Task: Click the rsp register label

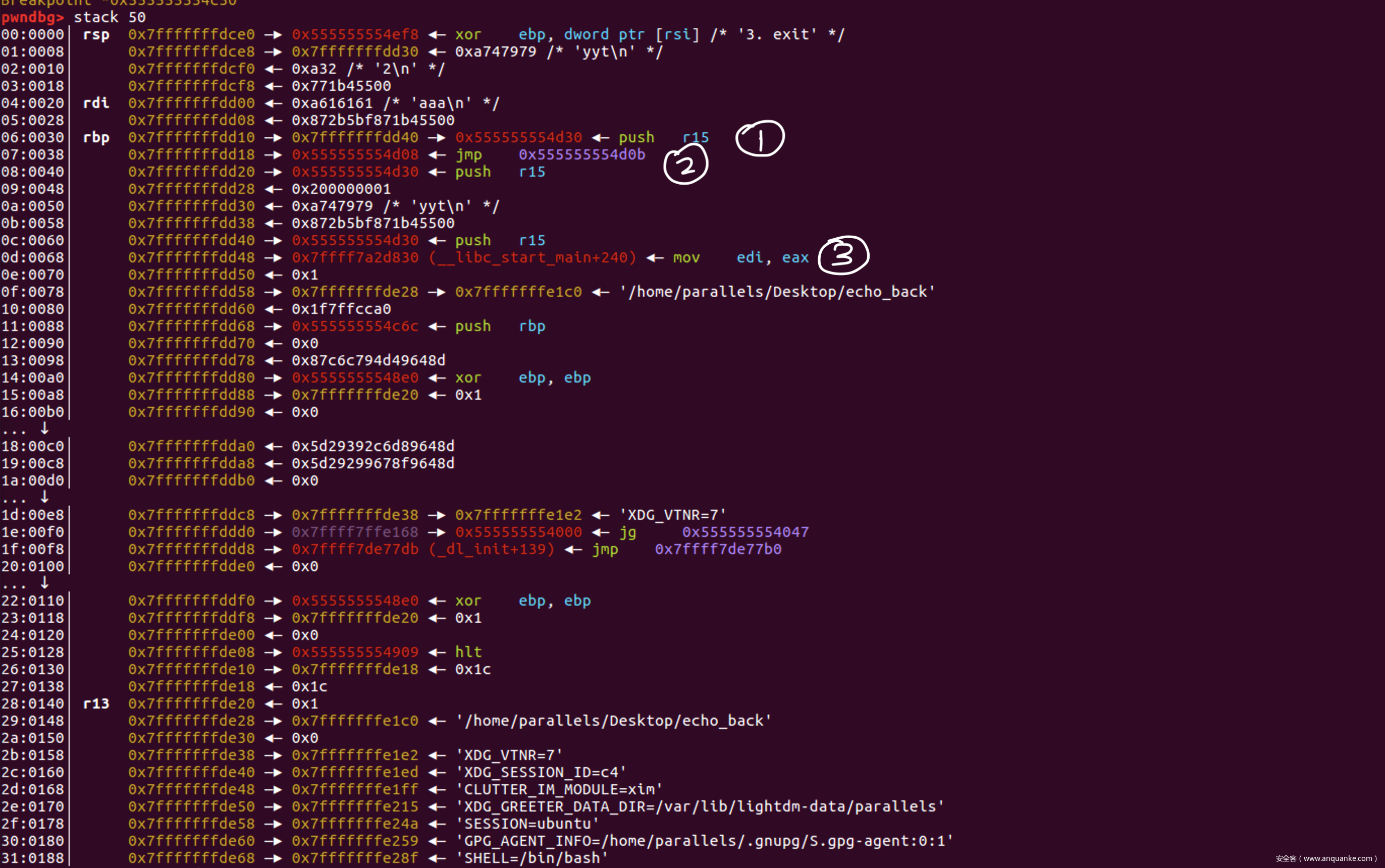Action: [x=96, y=34]
